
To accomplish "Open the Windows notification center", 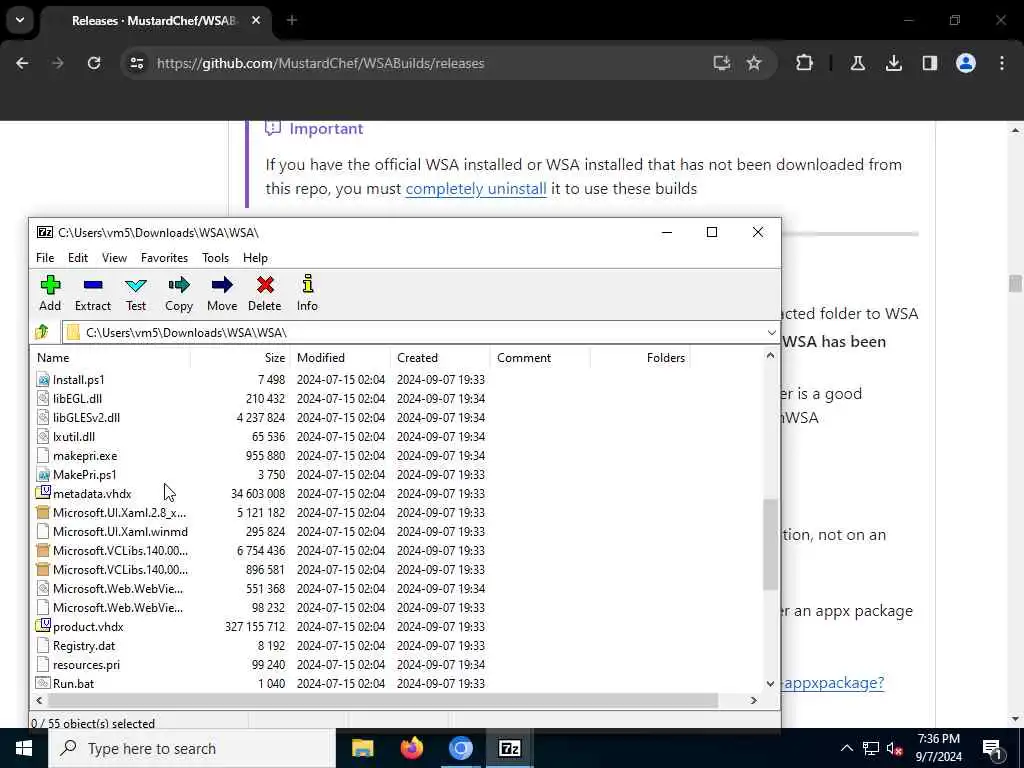I will point(993,748).
